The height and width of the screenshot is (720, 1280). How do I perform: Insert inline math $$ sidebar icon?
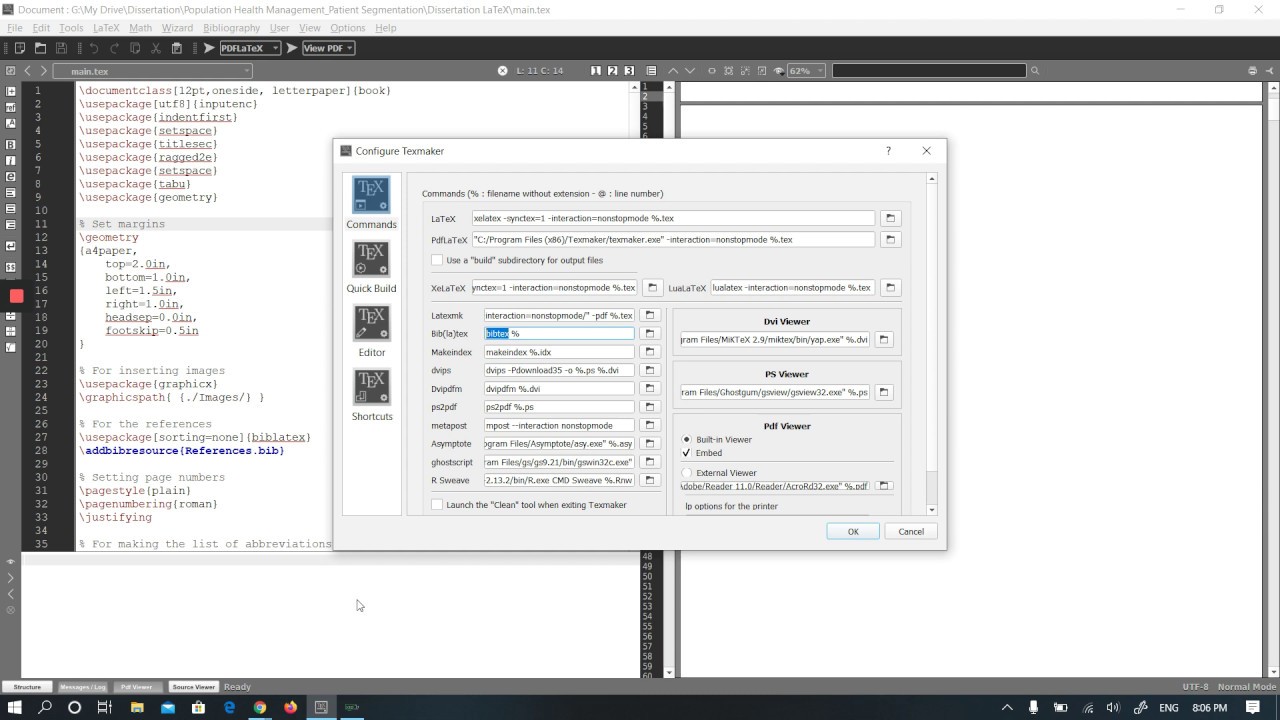click(x=11, y=268)
